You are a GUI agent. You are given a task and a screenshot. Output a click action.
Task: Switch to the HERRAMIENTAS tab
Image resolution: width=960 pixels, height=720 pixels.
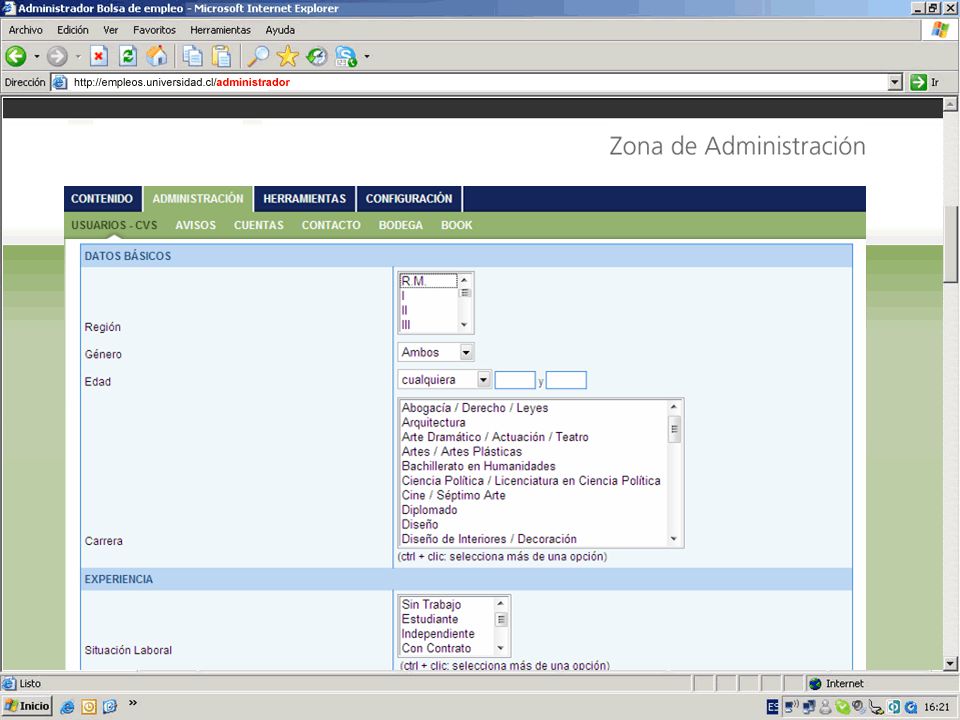[304, 199]
